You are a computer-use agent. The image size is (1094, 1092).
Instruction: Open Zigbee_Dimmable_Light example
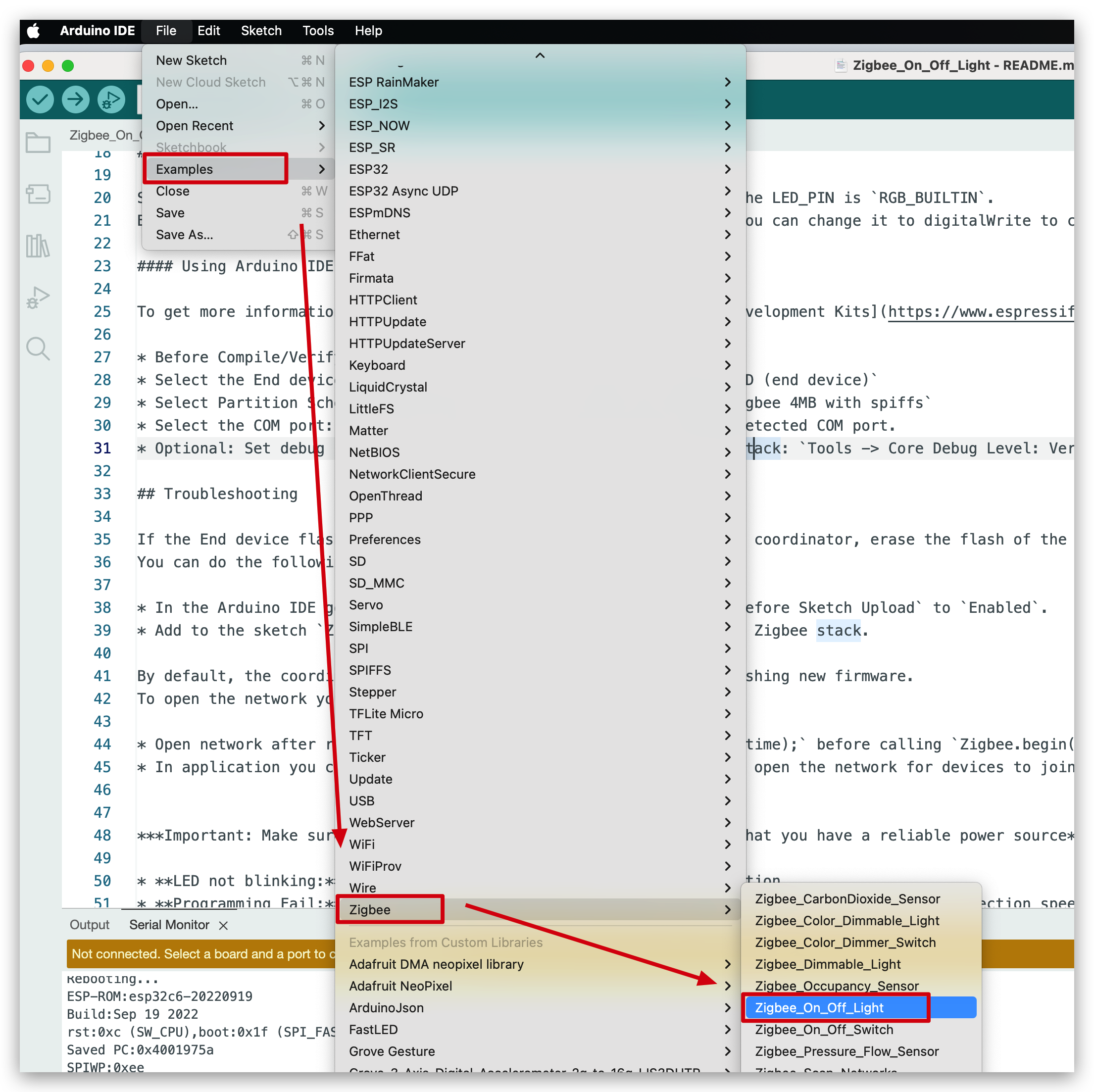tap(861, 964)
